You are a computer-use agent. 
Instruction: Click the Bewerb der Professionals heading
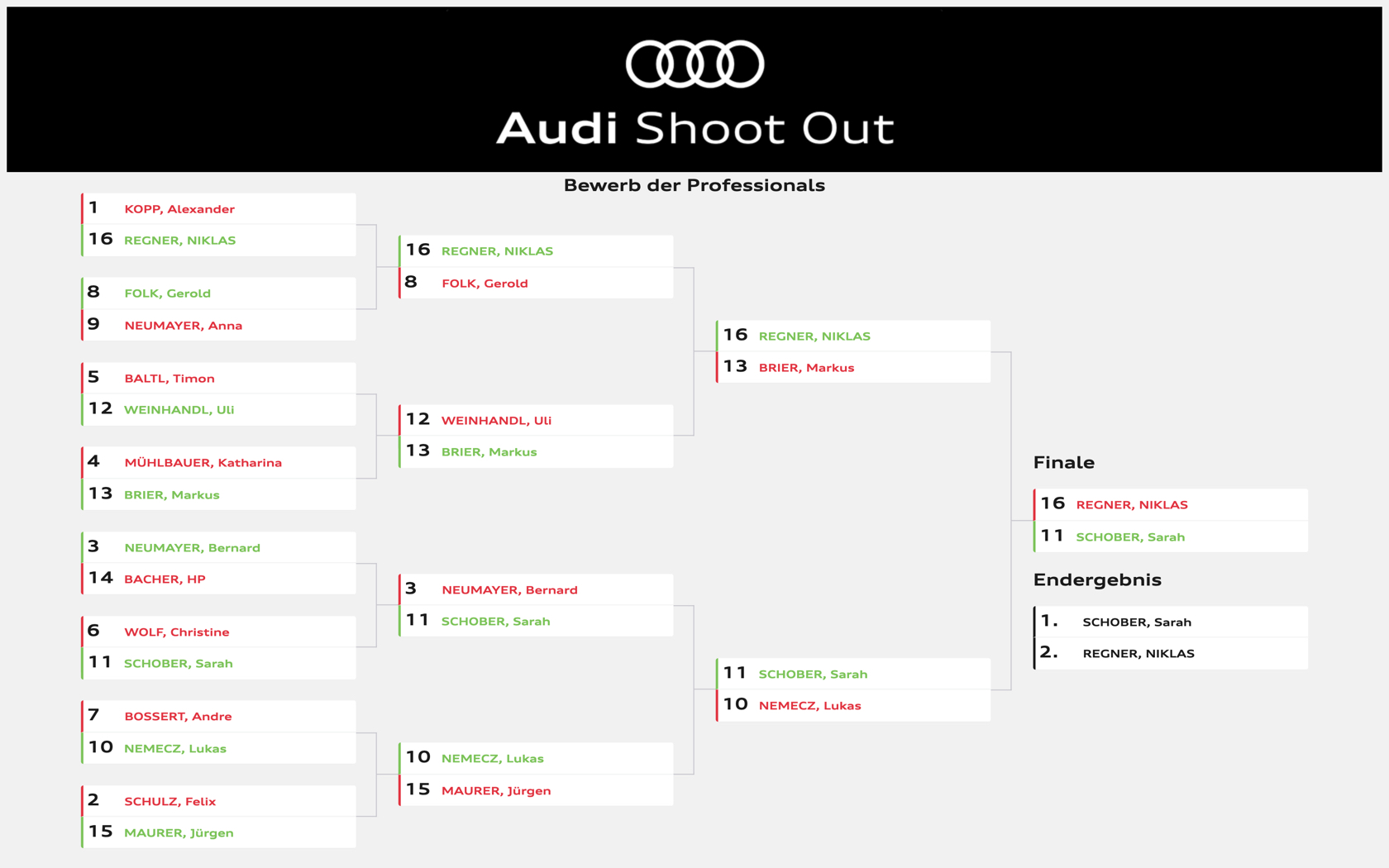point(694,185)
